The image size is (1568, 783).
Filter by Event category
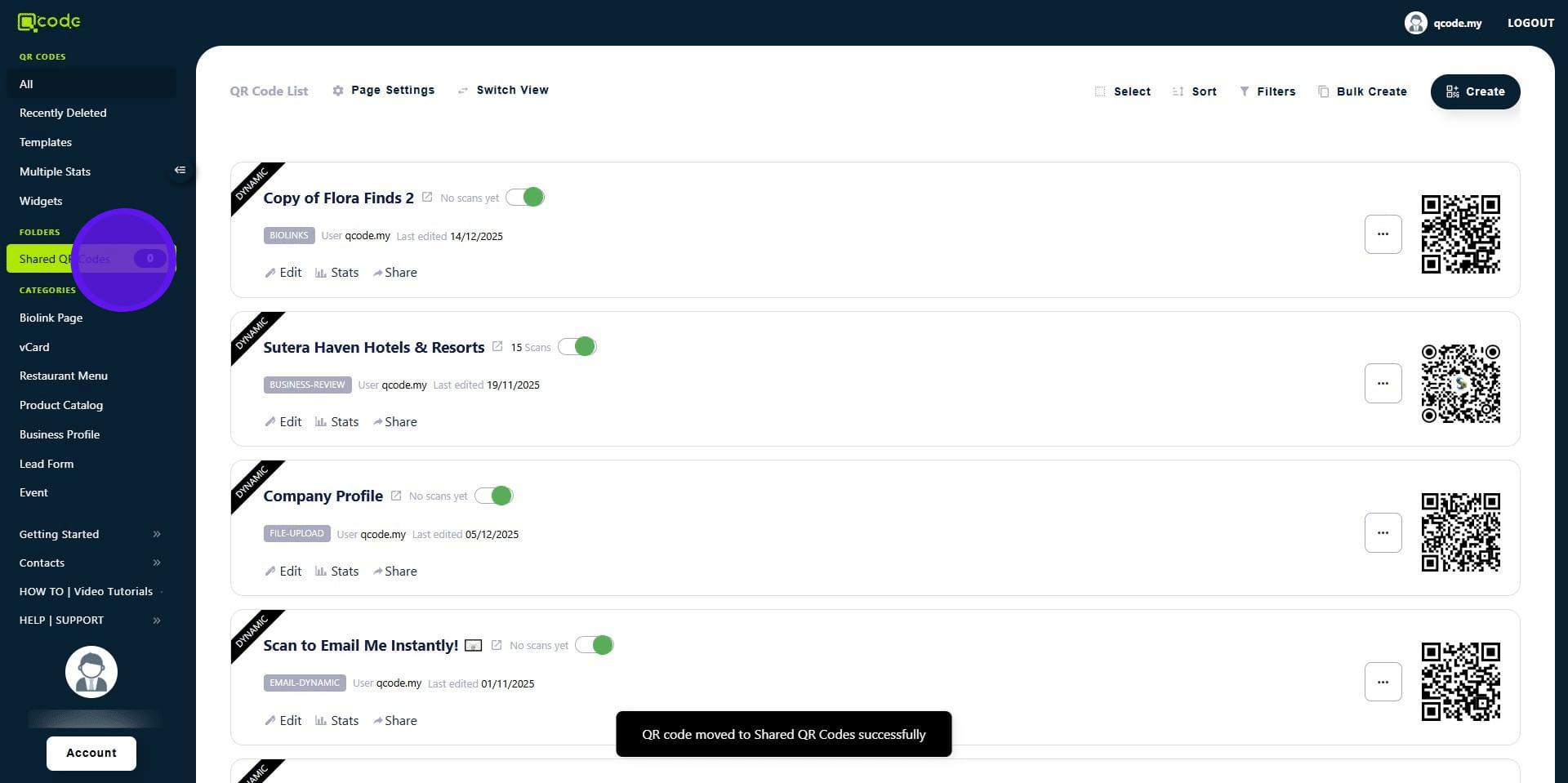click(x=33, y=492)
